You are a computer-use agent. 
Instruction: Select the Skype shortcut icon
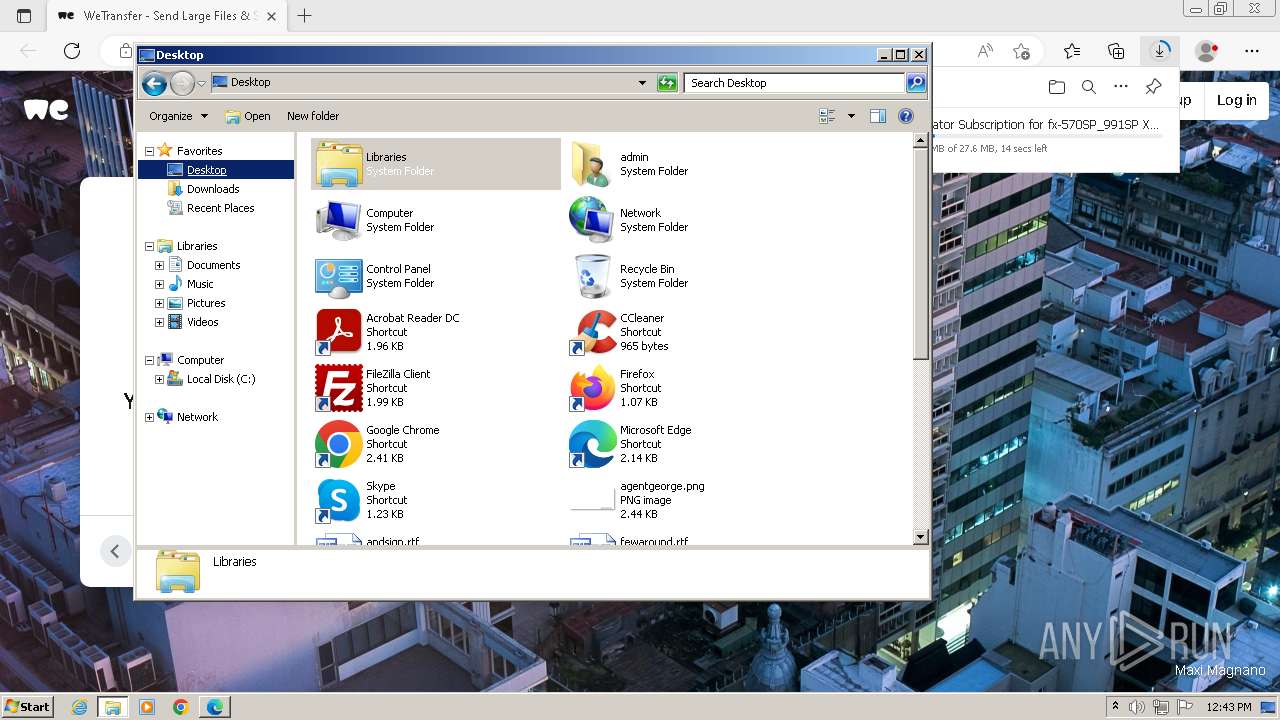[338, 500]
